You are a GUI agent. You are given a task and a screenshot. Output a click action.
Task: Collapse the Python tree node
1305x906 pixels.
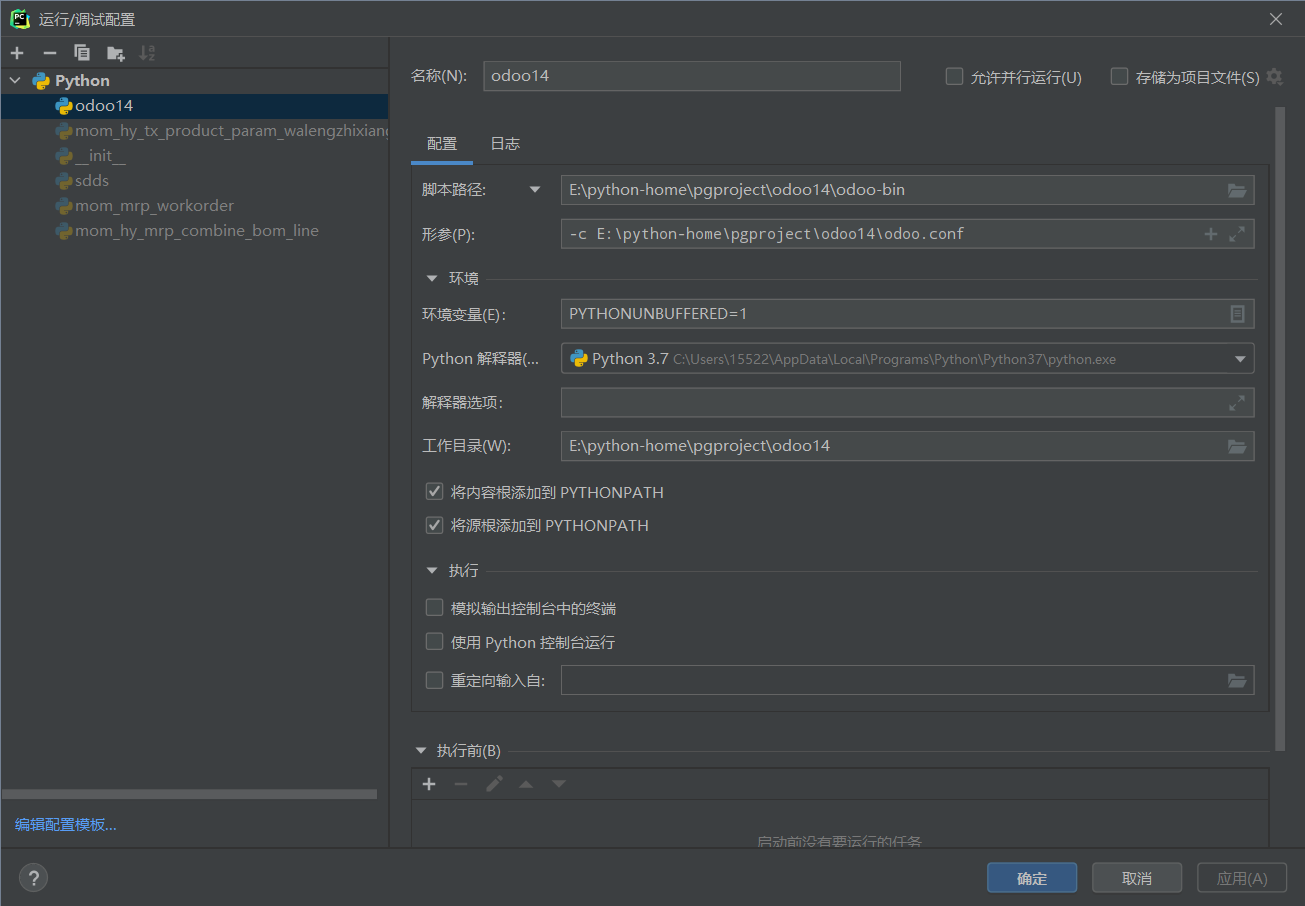click(x=15, y=81)
